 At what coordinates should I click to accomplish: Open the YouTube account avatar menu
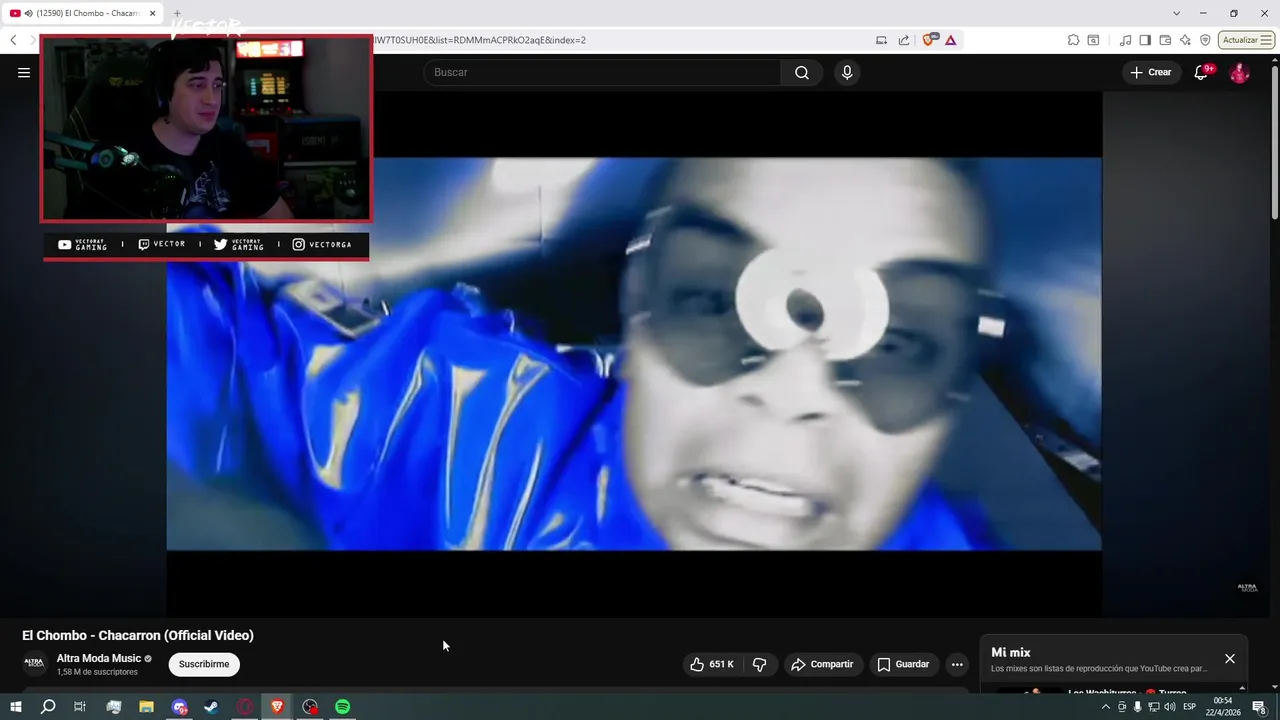1239,72
